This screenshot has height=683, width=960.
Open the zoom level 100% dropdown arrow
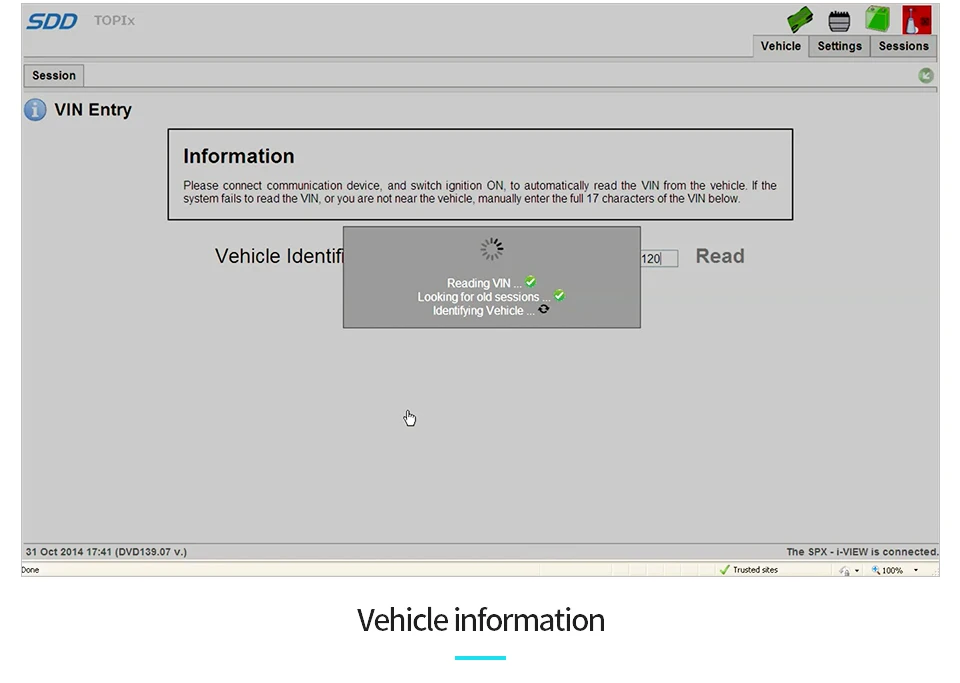coord(916,570)
